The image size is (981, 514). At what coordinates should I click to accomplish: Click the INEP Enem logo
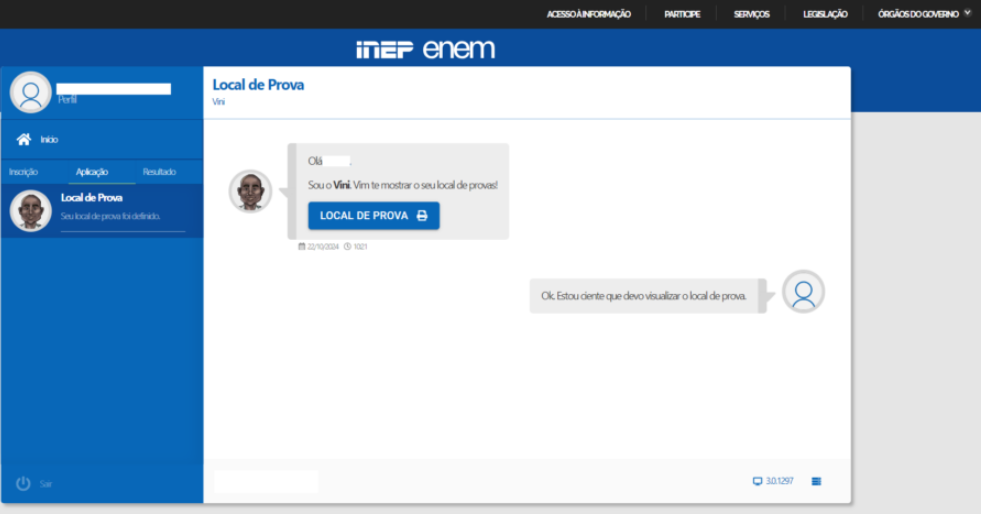coord(425,50)
